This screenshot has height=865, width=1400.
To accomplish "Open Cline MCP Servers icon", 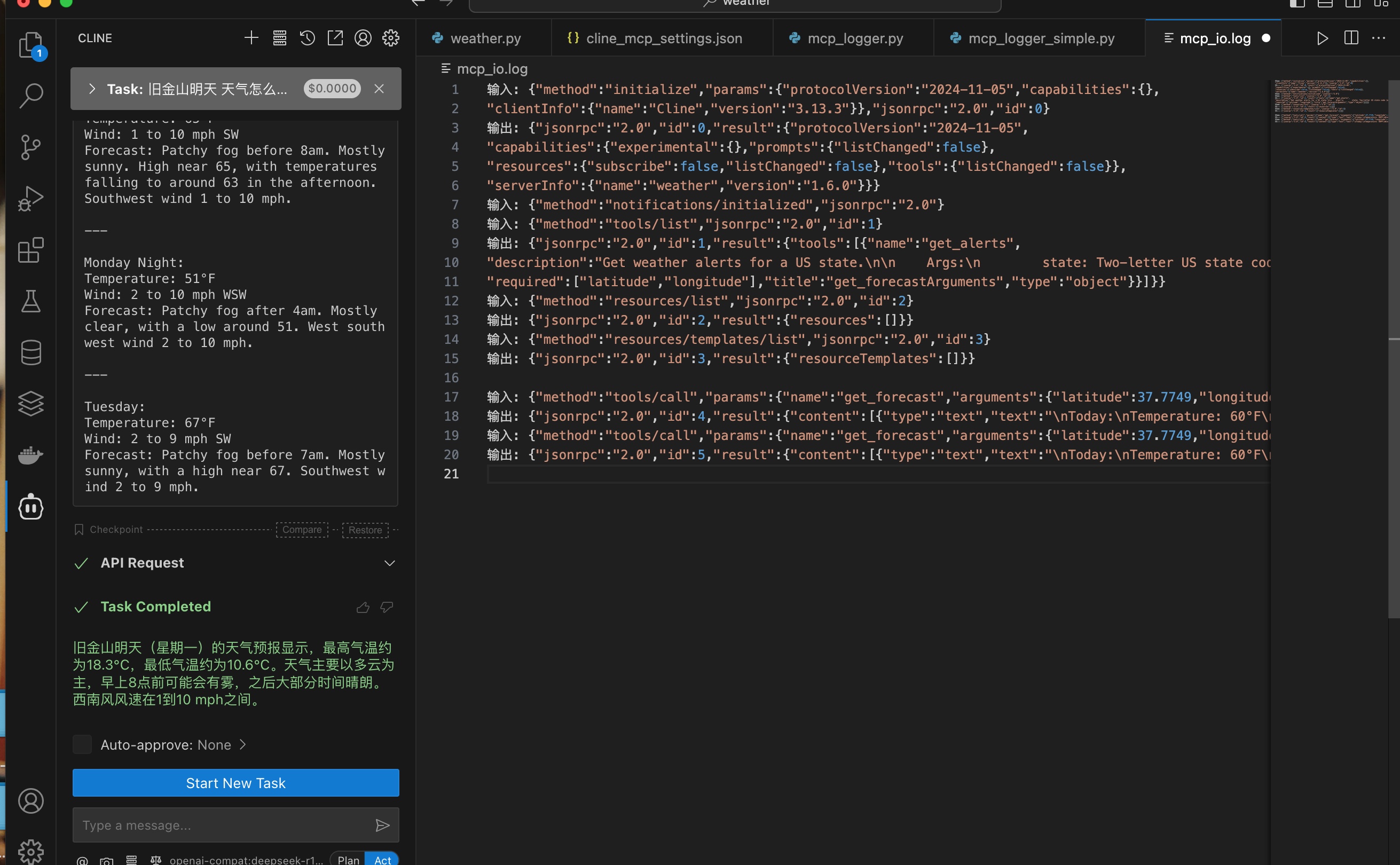I will [x=280, y=38].
